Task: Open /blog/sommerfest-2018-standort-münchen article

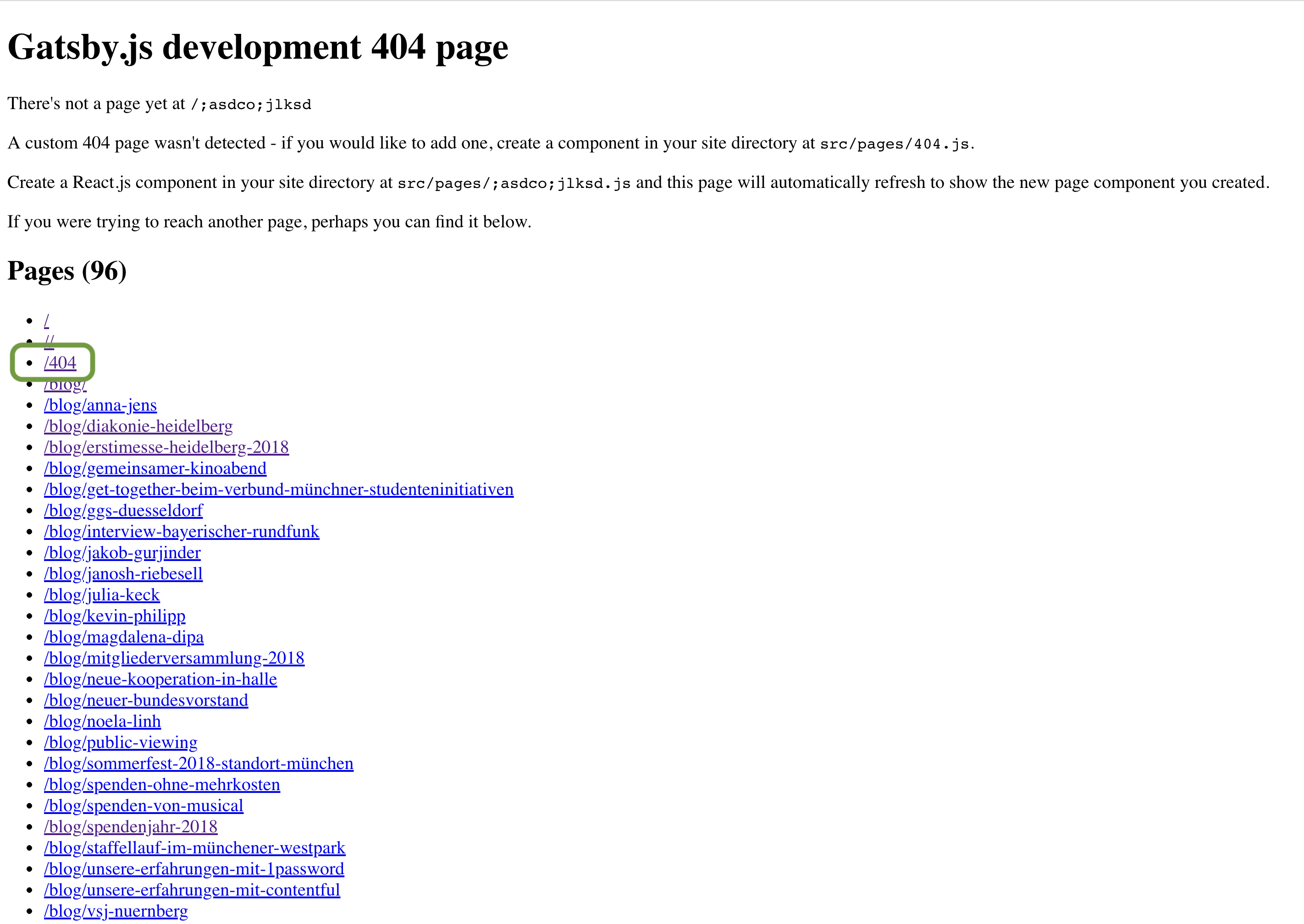Action: [199, 763]
